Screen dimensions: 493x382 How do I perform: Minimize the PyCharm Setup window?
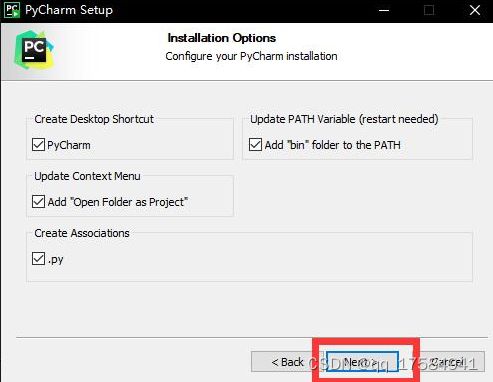[384, 10]
